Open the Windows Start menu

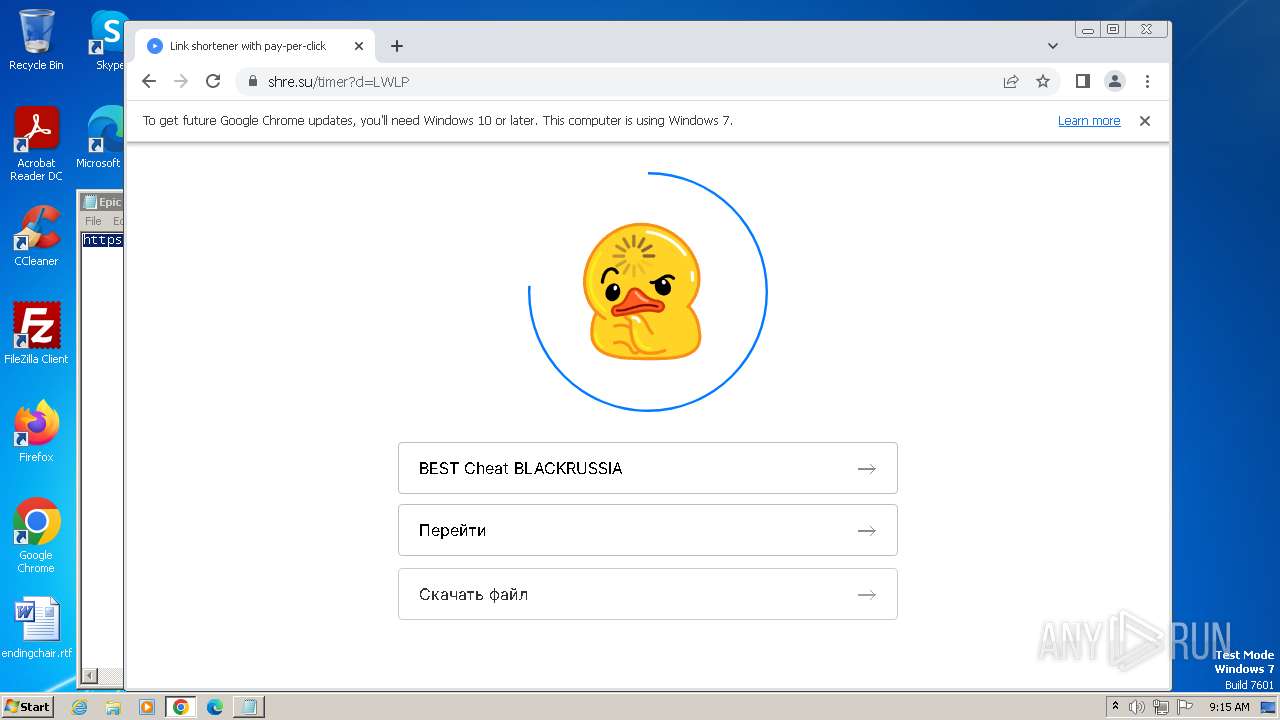(27, 706)
